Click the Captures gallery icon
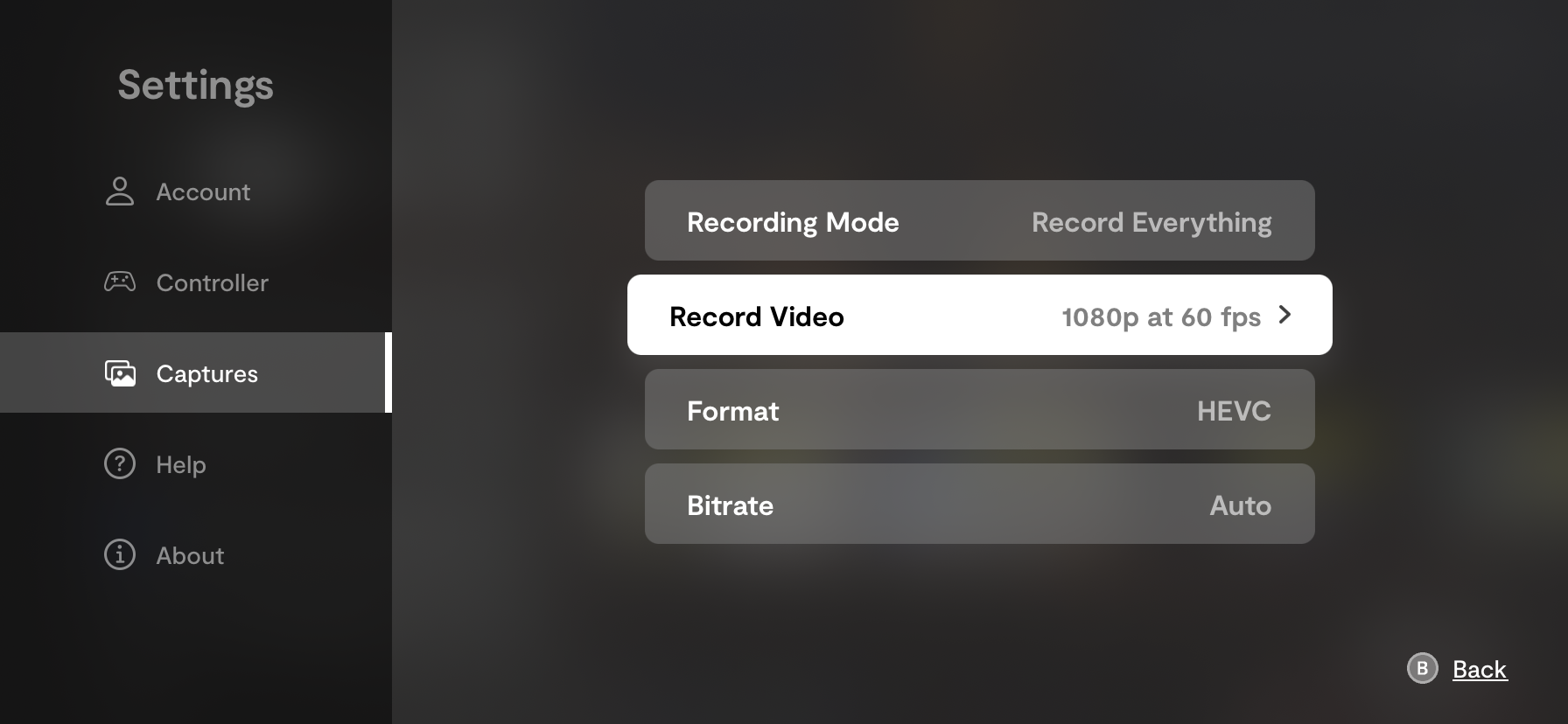 pyautogui.click(x=120, y=373)
